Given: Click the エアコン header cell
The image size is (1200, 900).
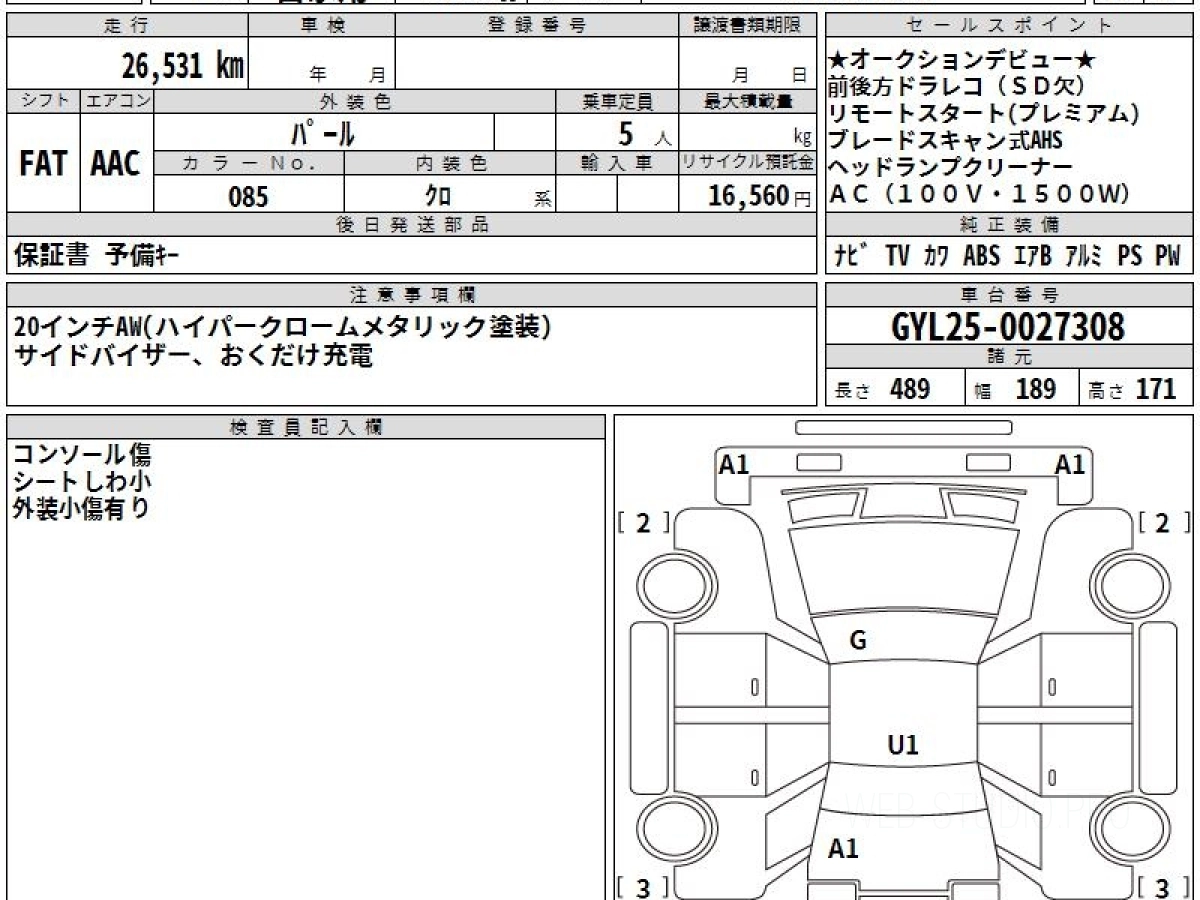Looking at the screenshot, I should click(118, 101).
